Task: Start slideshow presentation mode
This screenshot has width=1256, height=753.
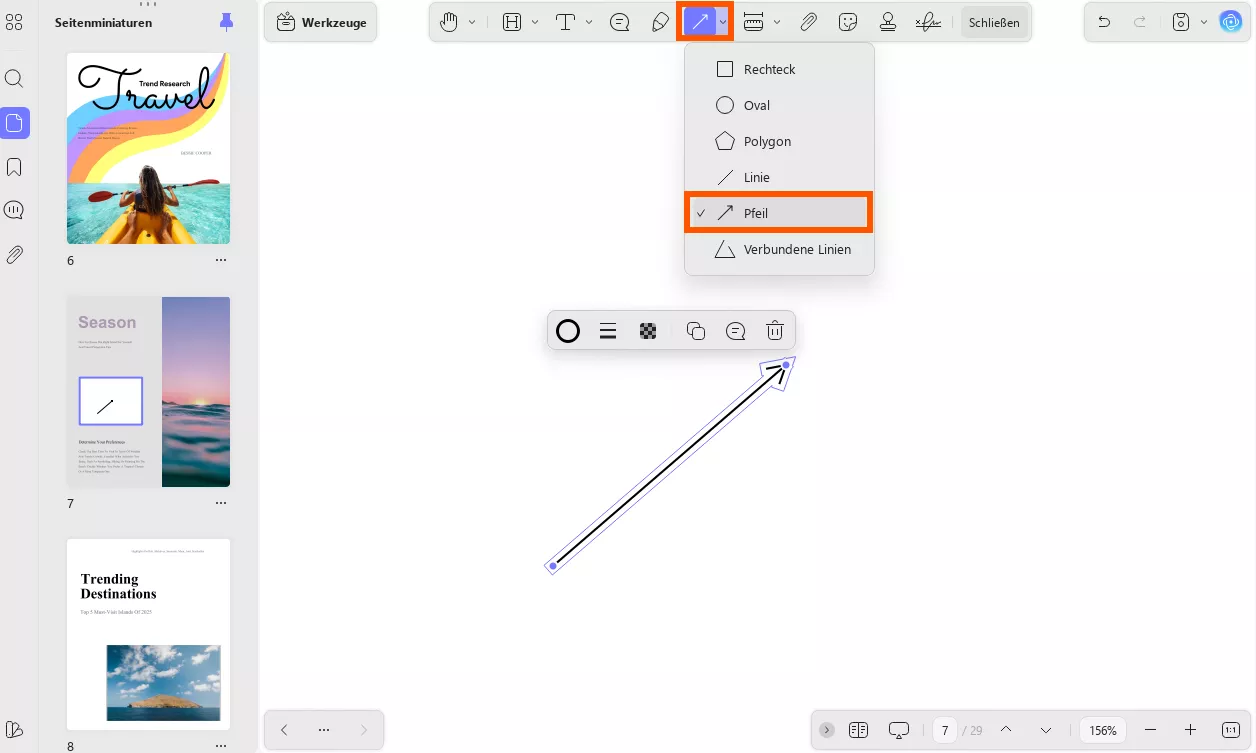Action: pos(898,730)
